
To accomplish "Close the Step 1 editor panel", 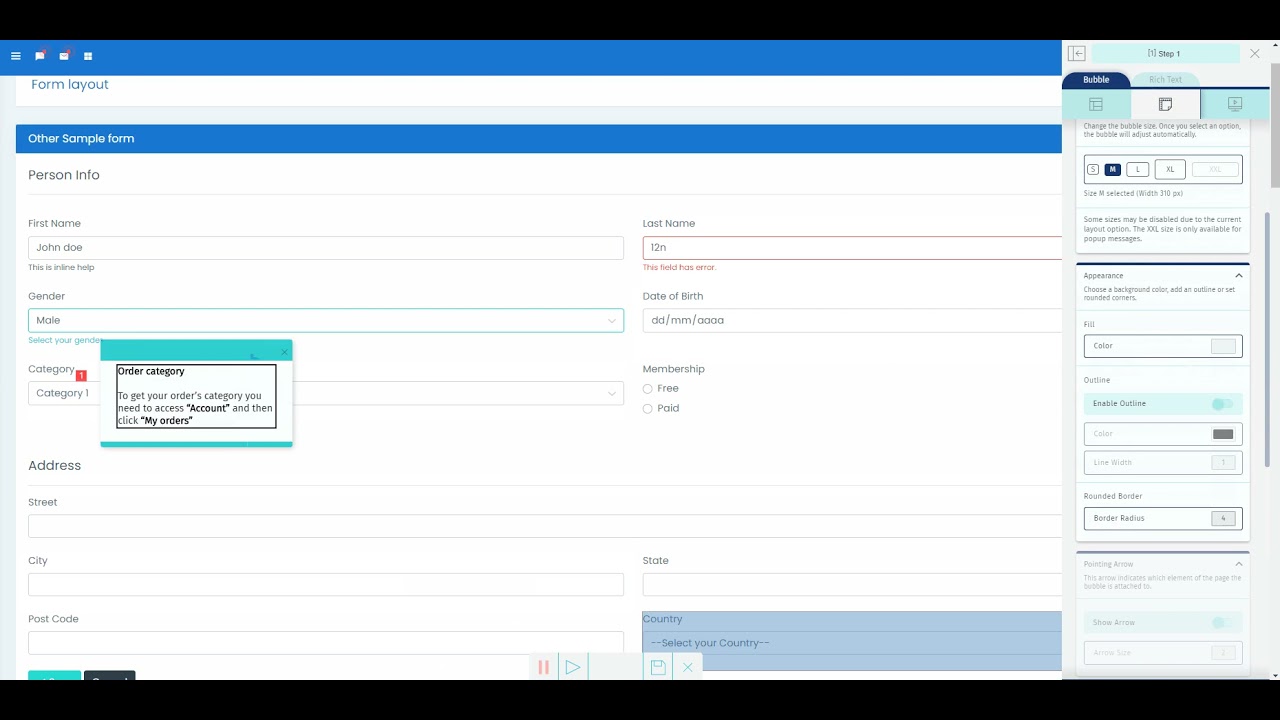I will pos(1255,54).
